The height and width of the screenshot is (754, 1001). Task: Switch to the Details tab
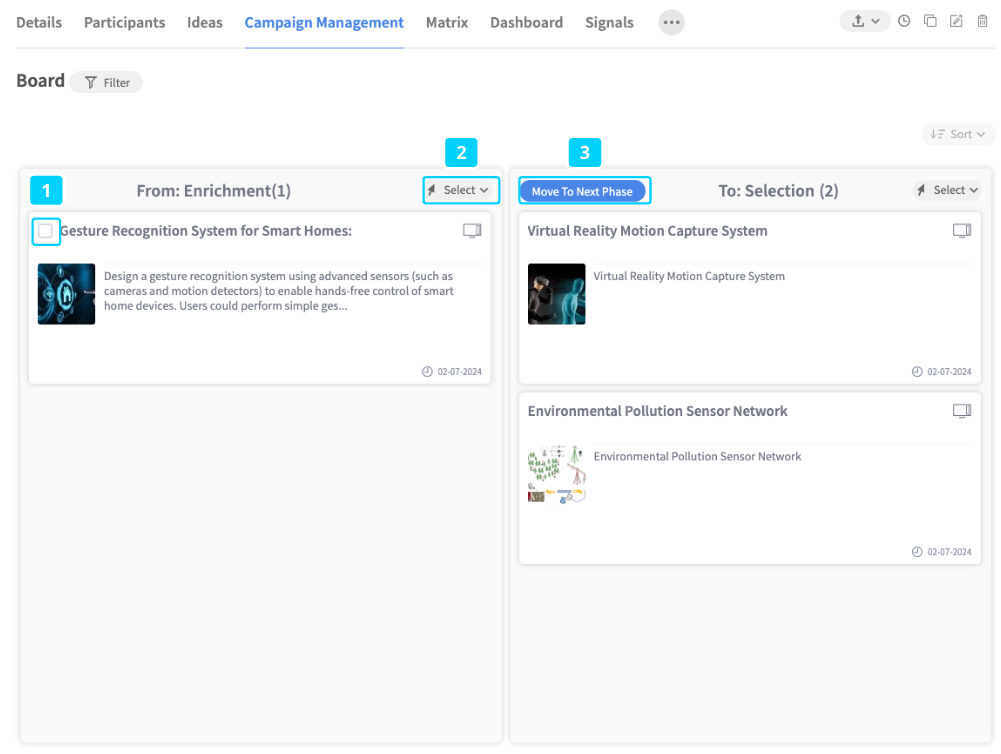click(39, 22)
